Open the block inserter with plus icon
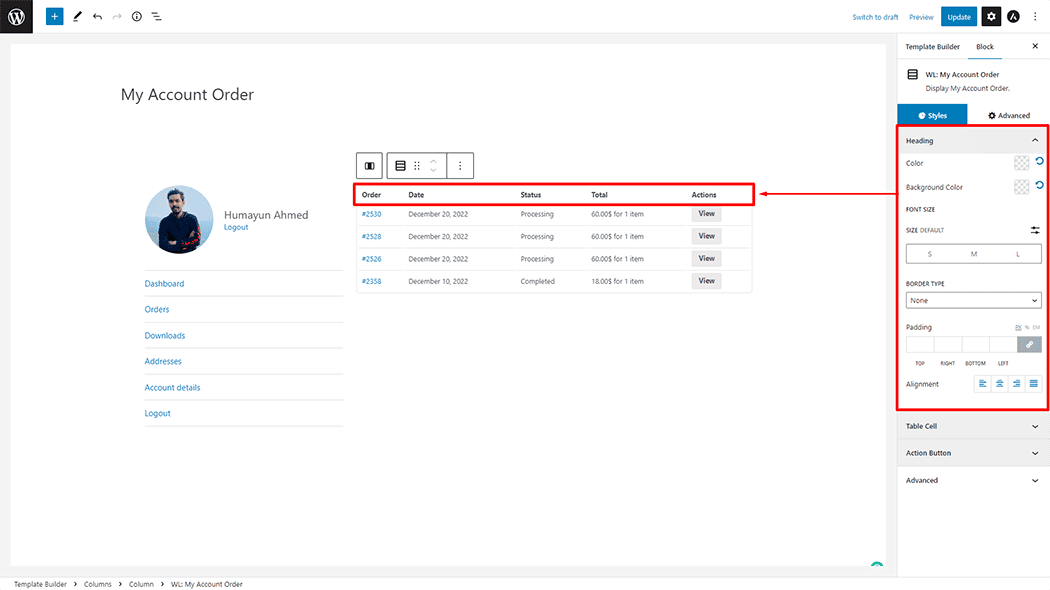Image resolution: width=1050 pixels, height=590 pixels. tap(54, 16)
